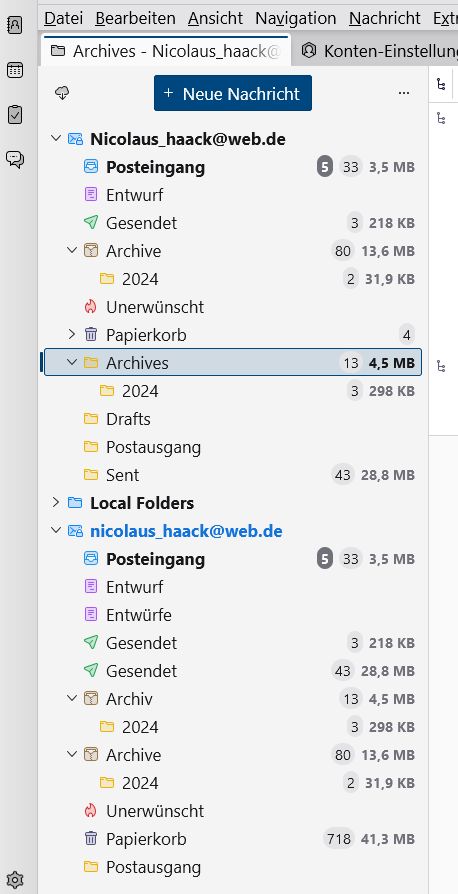
Task: Click the thread icon in message list header
Action: pos(441,84)
